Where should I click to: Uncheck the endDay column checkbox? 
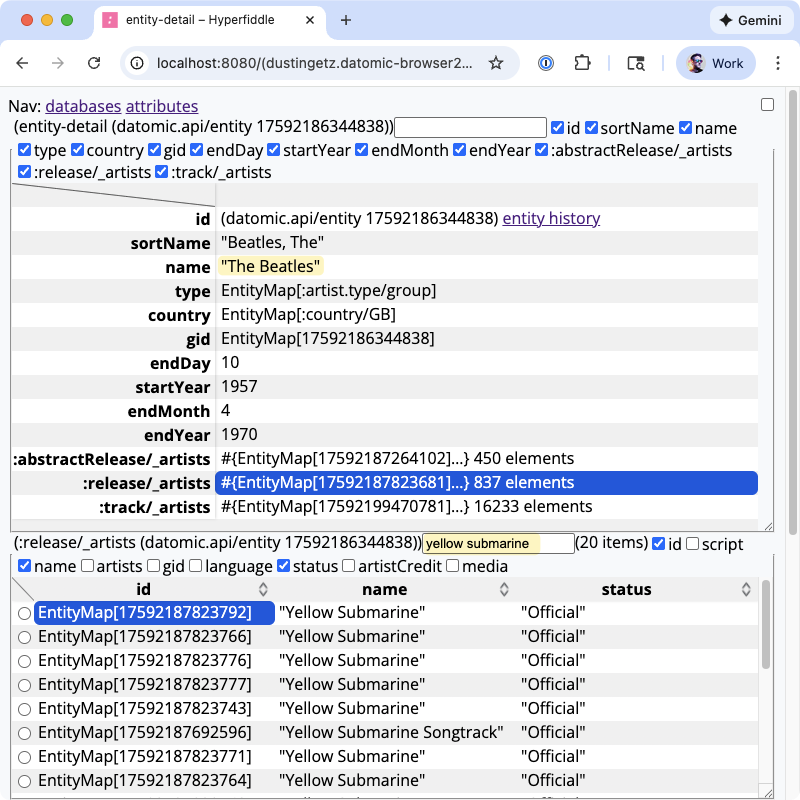(196, 149)
